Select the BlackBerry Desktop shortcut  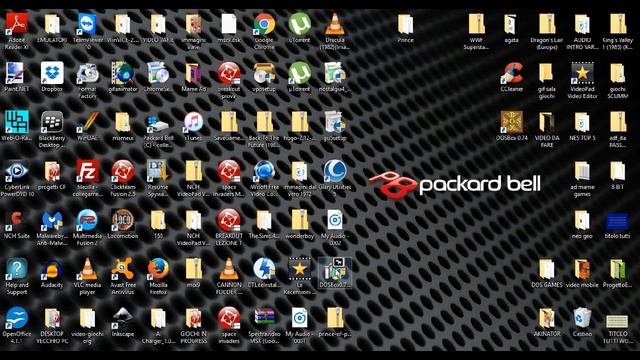click(52, 122)
